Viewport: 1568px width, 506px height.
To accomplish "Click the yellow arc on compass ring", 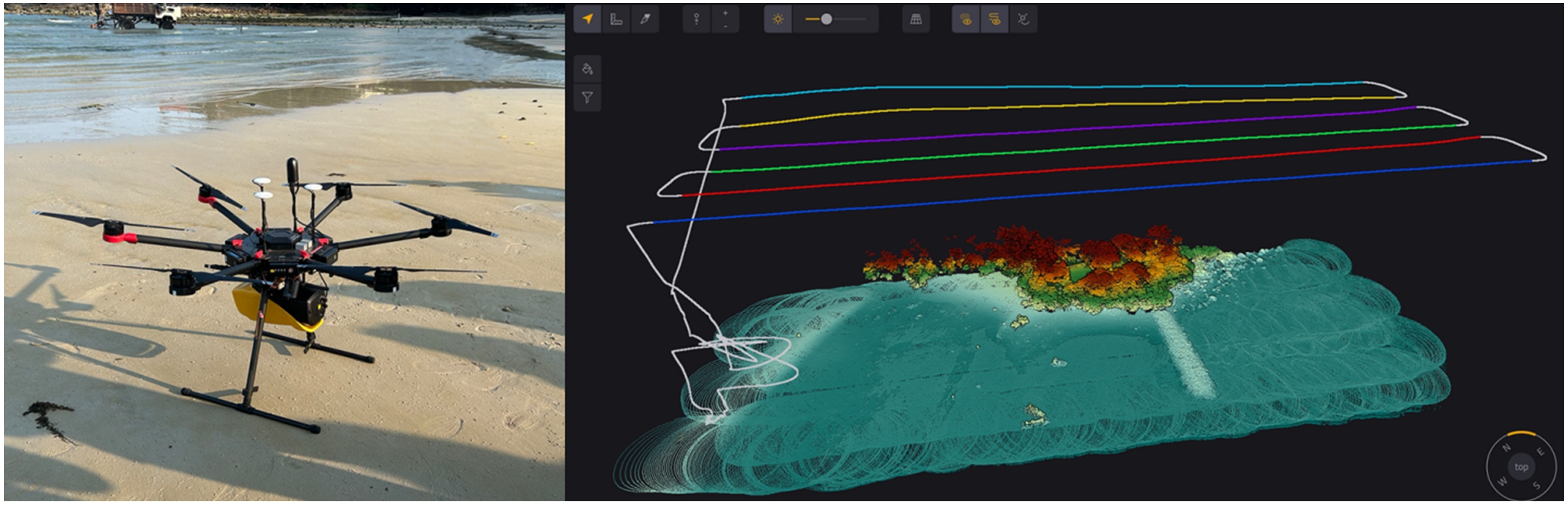I will click(x=1521, y=433).
